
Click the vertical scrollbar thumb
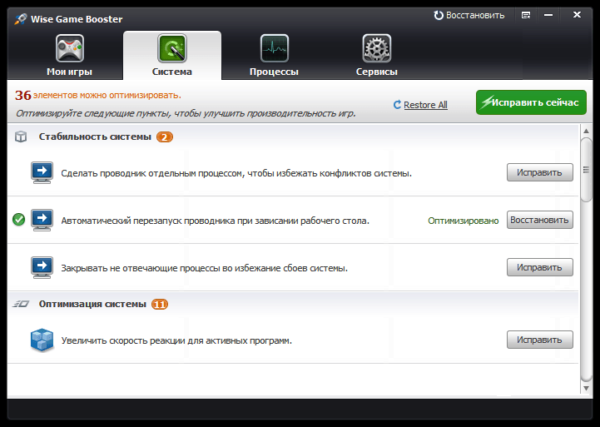pos(586,169)
